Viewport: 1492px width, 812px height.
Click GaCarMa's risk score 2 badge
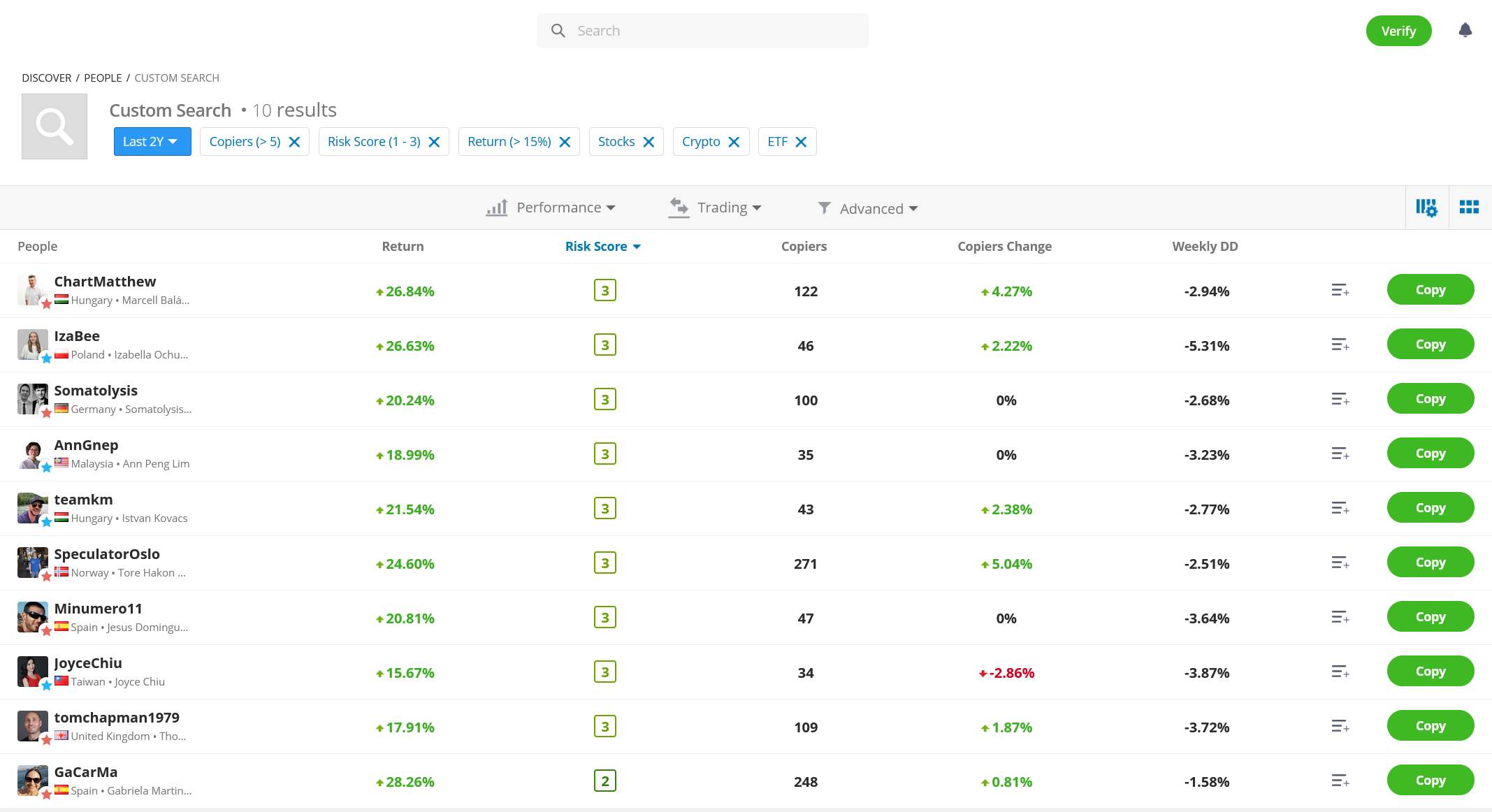click(605, 781)
